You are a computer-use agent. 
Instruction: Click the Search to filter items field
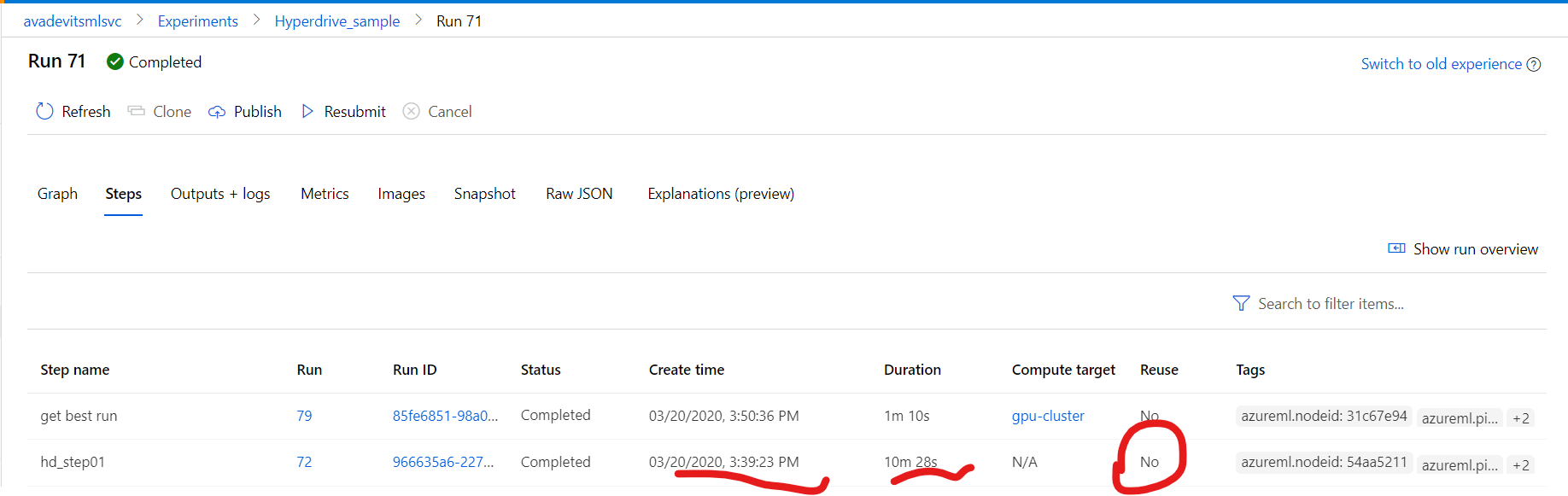pos(1331,304)
